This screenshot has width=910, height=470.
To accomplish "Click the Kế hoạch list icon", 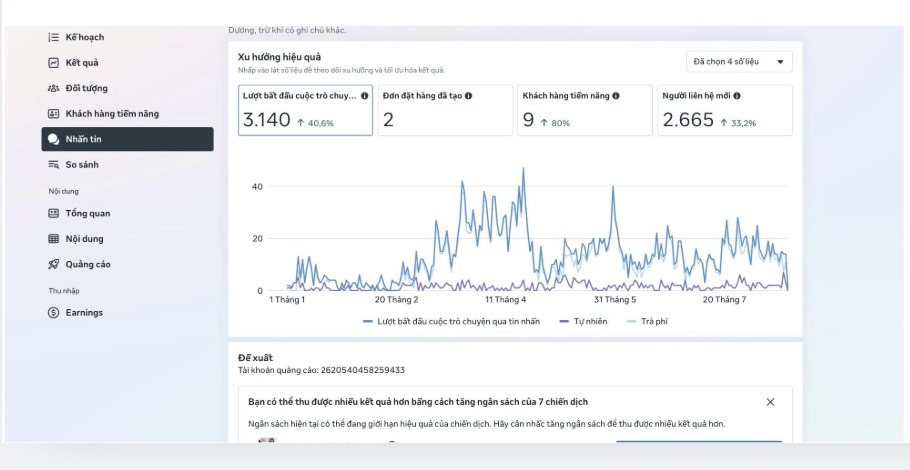I will (x=53, y=37).
